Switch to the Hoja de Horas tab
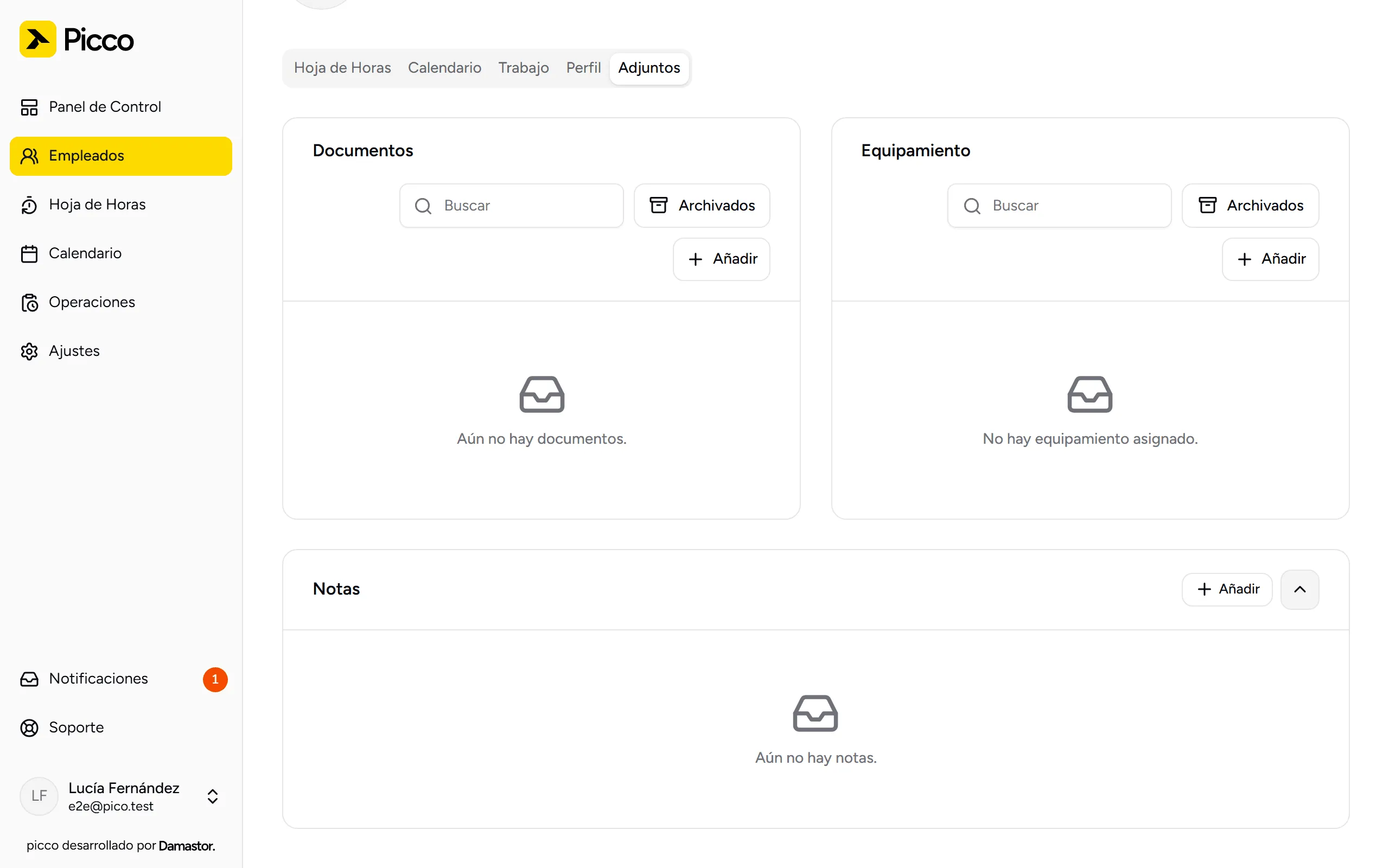Image resolution: width=1389 pixels, height=868 pixels. [x=342, y=68]
